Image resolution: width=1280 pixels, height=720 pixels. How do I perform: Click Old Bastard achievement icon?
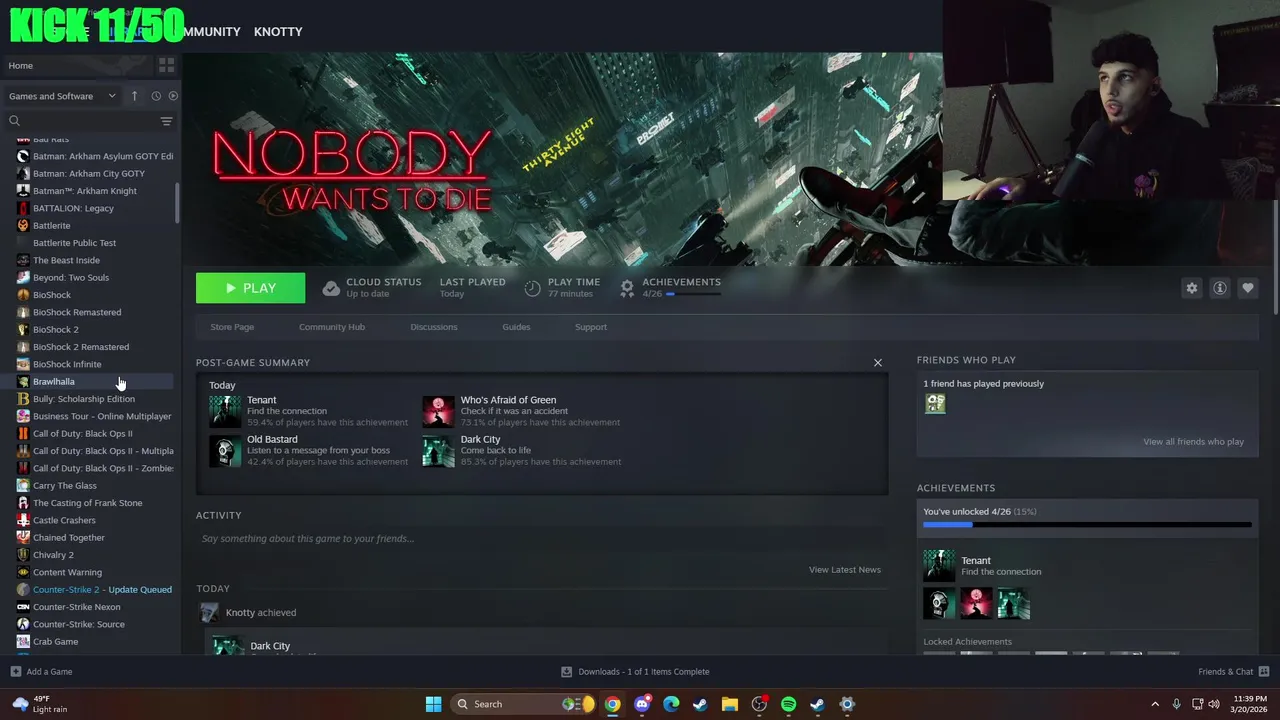[225, 450]
